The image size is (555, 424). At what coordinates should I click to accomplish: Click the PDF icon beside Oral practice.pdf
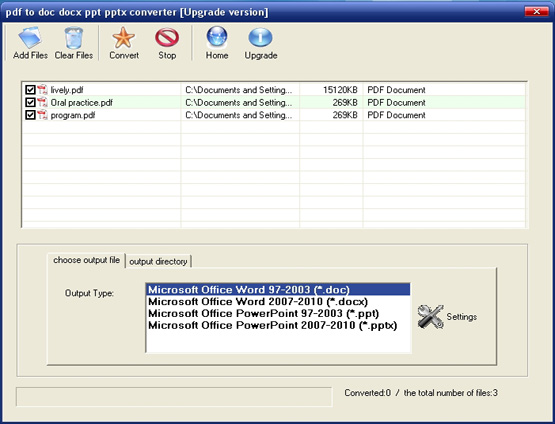click(42, 102)
